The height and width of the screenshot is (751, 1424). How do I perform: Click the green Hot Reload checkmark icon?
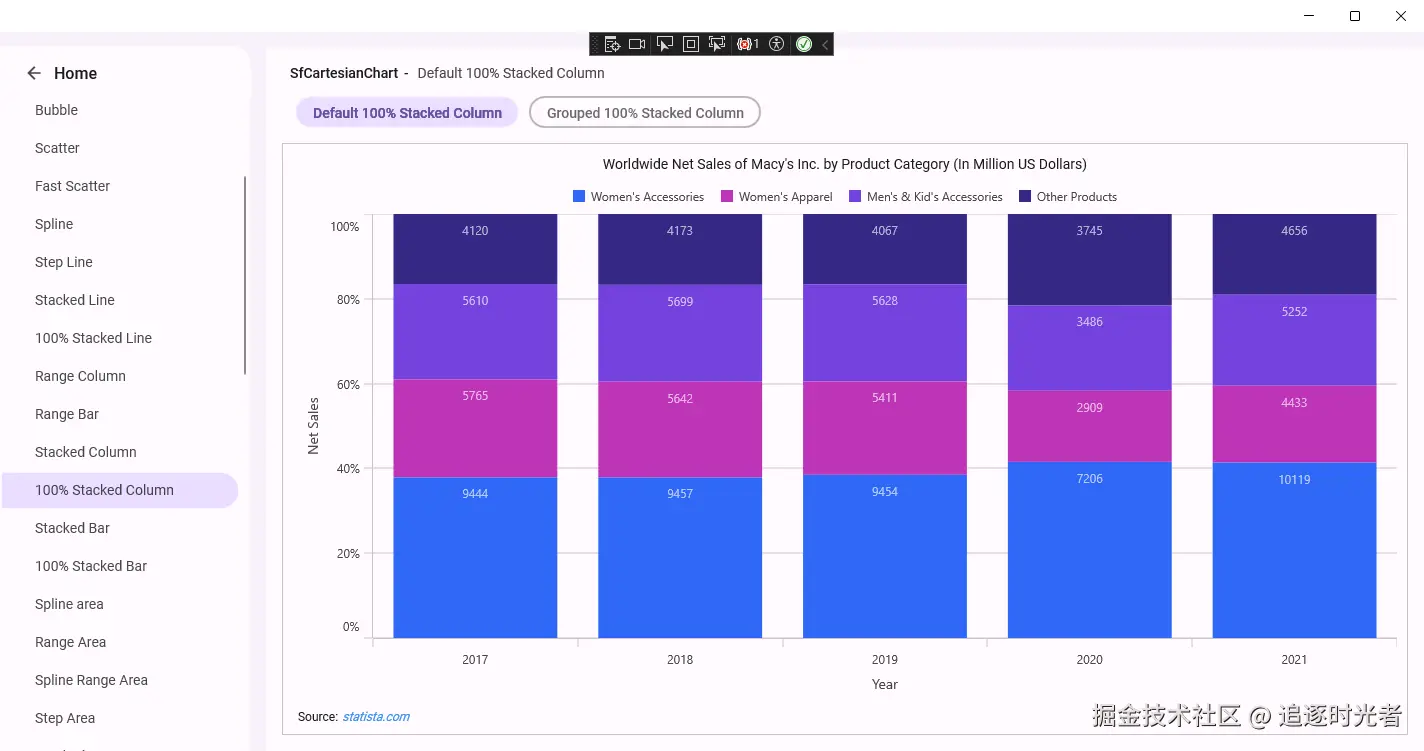tap(804, 44)
